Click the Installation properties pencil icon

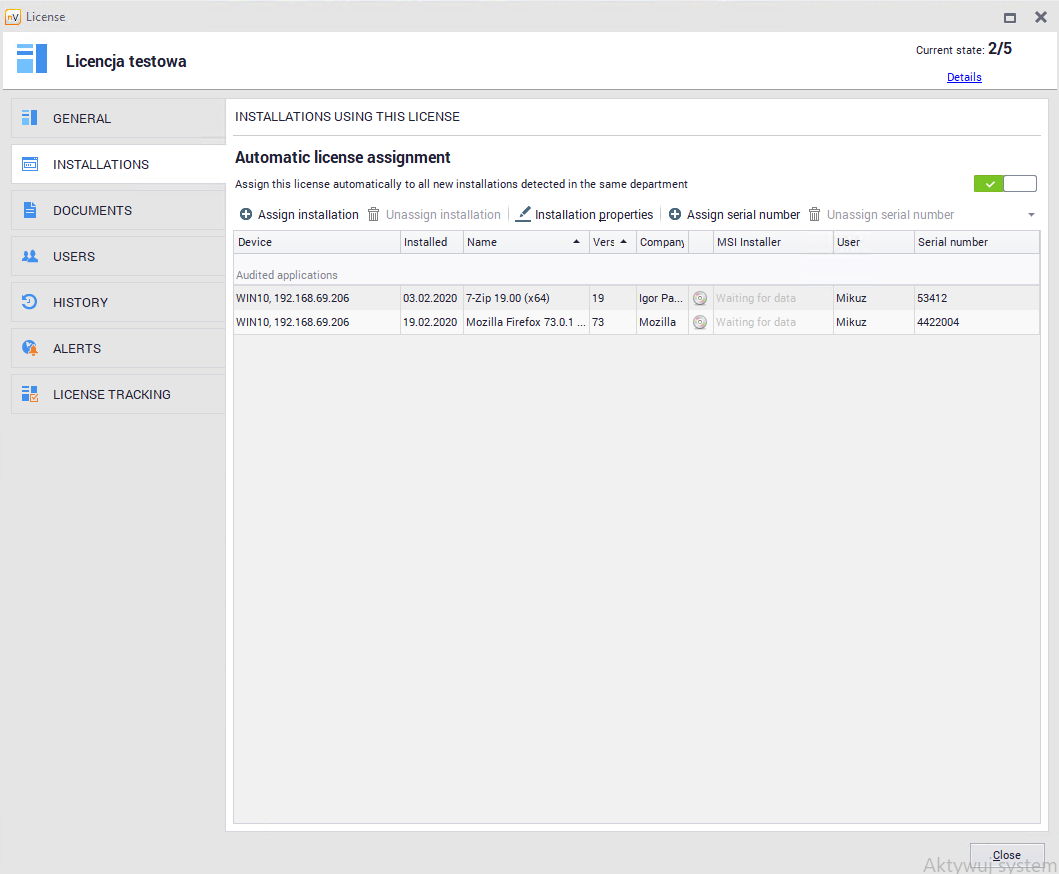(x=523, y=214)
